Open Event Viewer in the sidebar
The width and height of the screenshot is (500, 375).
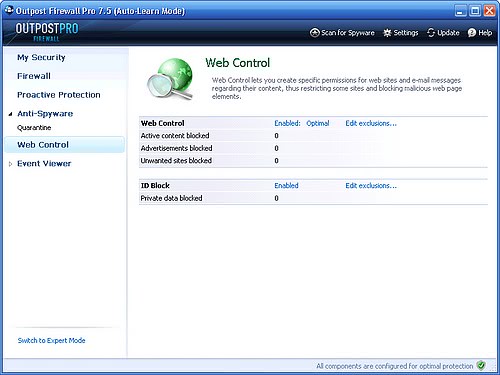[x=44, y=164]
